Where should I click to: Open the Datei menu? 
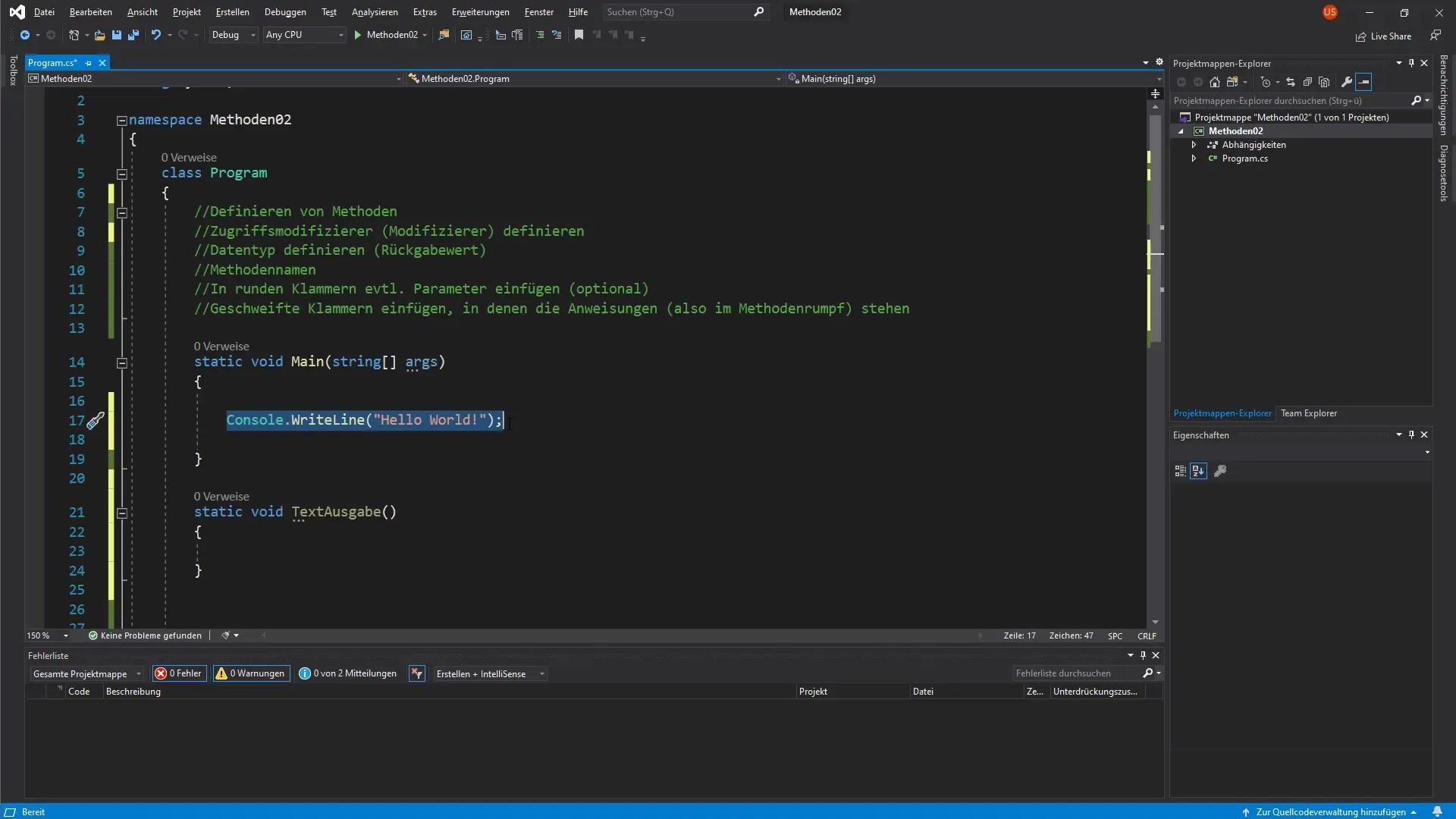[x=44, y=12]
